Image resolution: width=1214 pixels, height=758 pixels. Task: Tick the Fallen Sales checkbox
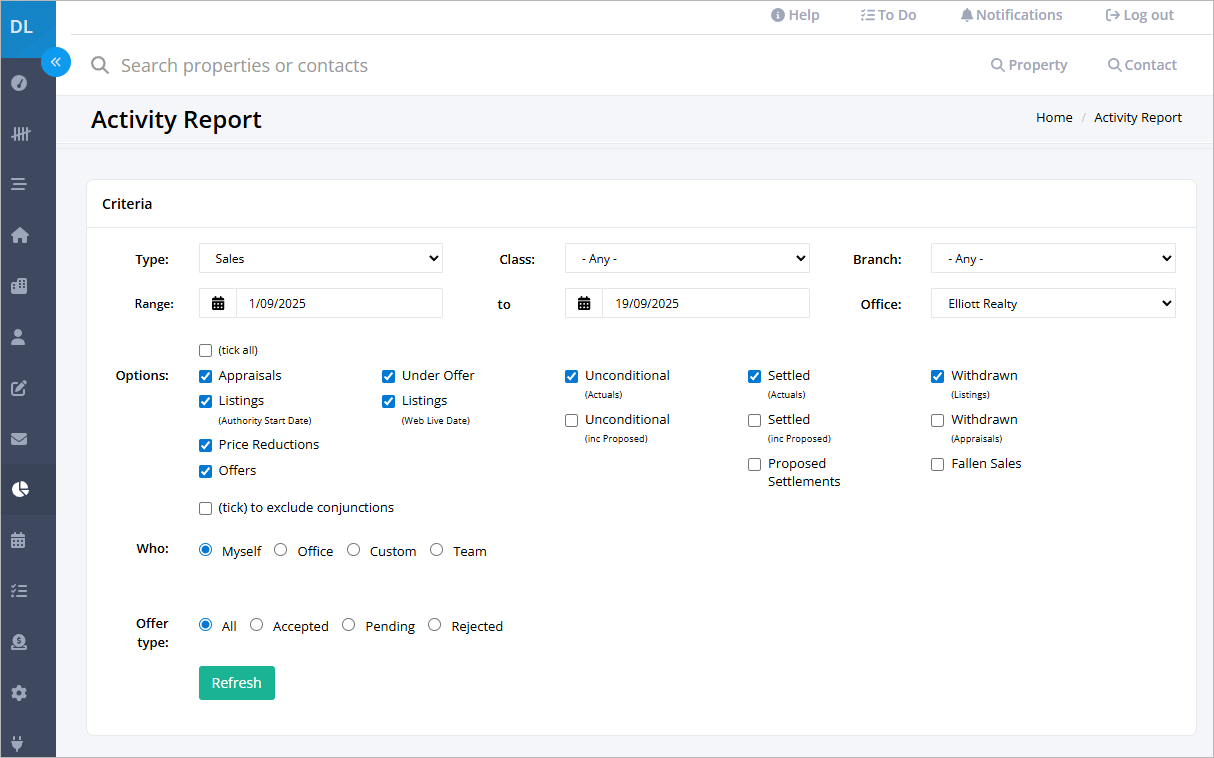coord(937,465)
